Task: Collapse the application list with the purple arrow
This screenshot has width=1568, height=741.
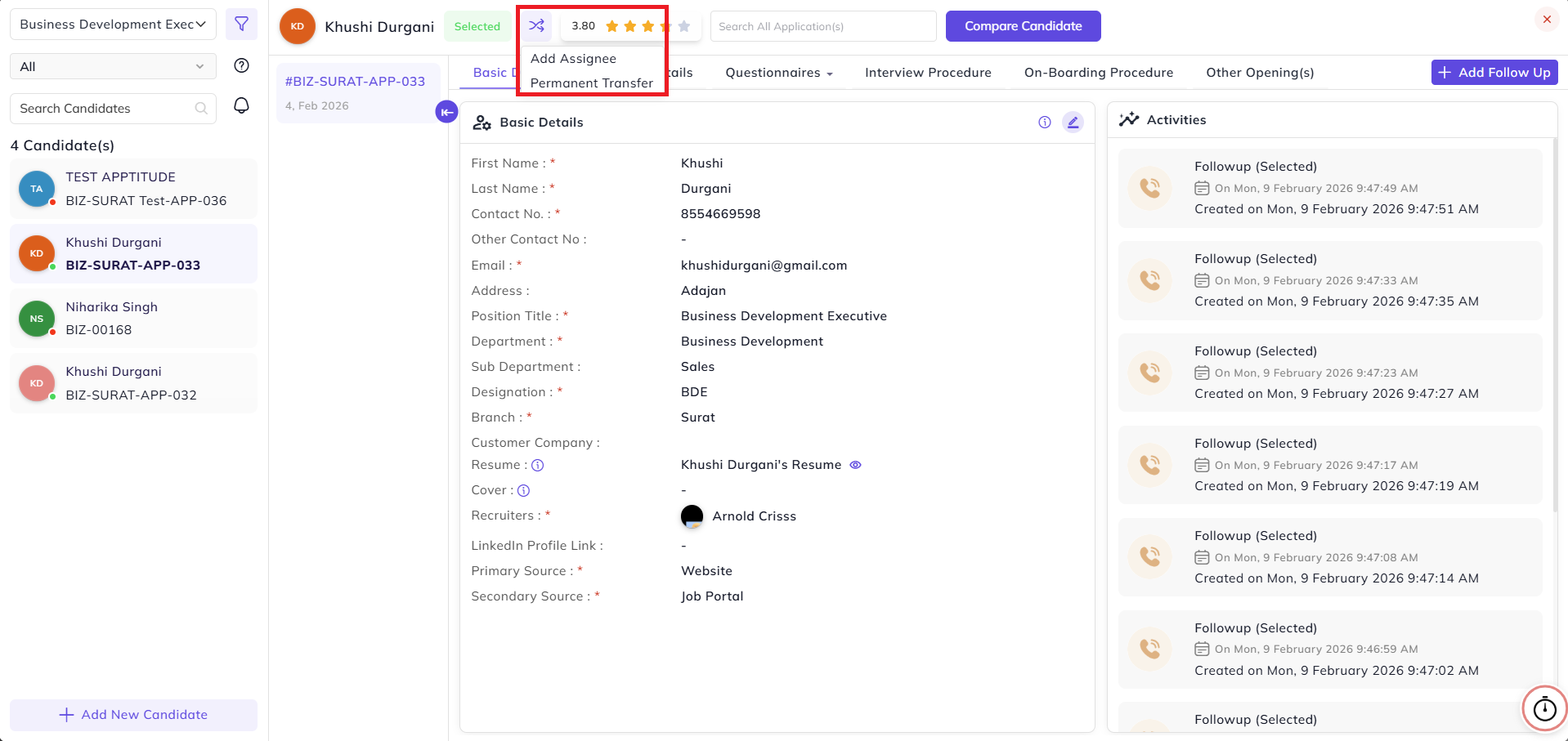Action: pos(446,112)
